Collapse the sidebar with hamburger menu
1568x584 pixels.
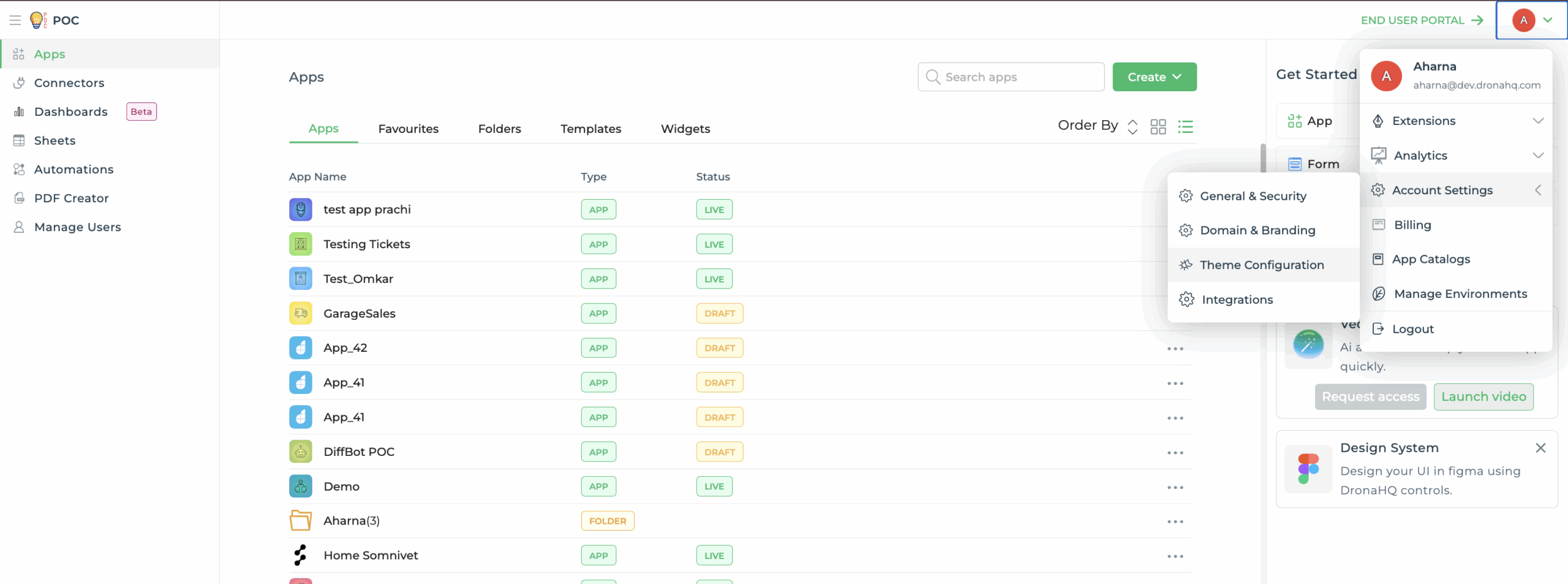(x=15, y=20)
